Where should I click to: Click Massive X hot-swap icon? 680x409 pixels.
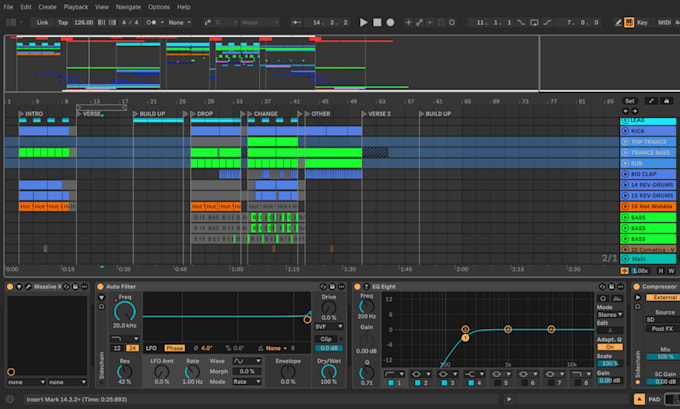[x=66, y=287]
